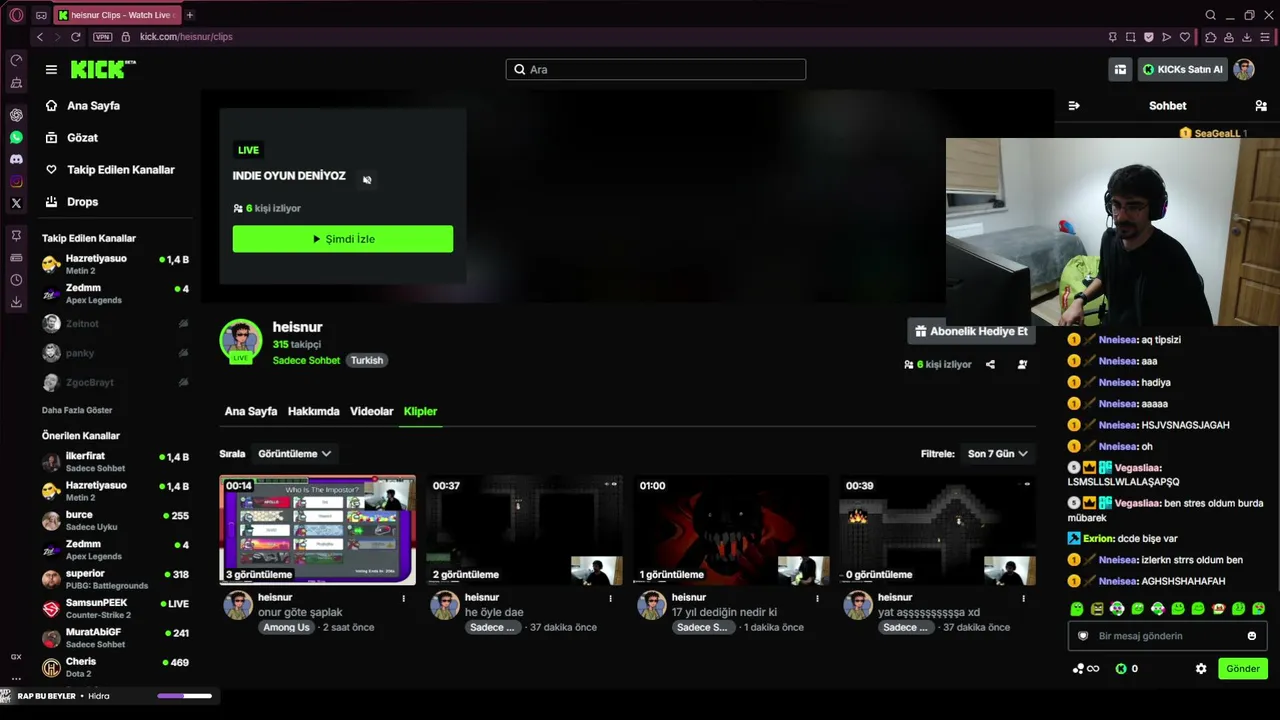
Task: Click the KICKs Satın Al button
Action: [x=1182, y=69]
